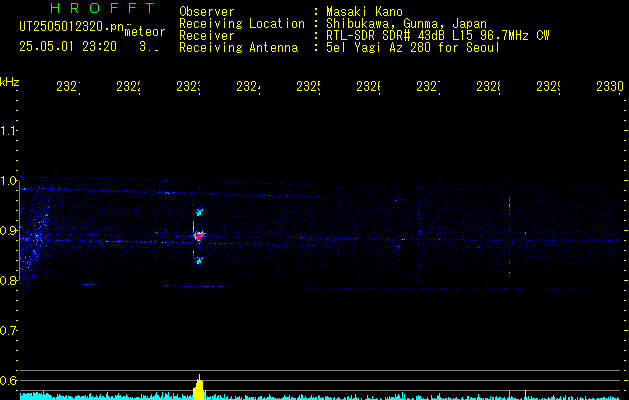Click the 0.8 frequency axis label
The height and width of the screenshot is (400, 629).
tap(9, 280)
